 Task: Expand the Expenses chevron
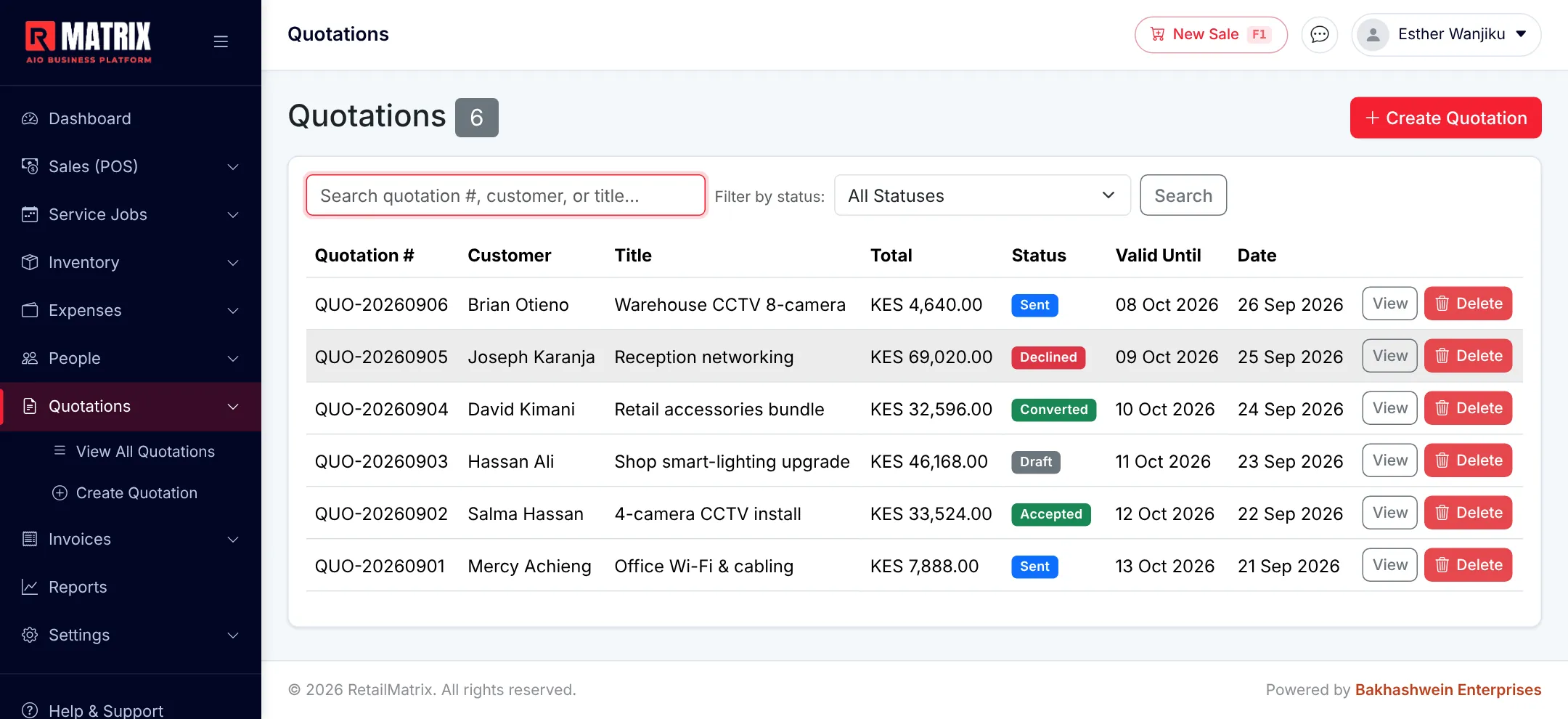tap(233, 311)
